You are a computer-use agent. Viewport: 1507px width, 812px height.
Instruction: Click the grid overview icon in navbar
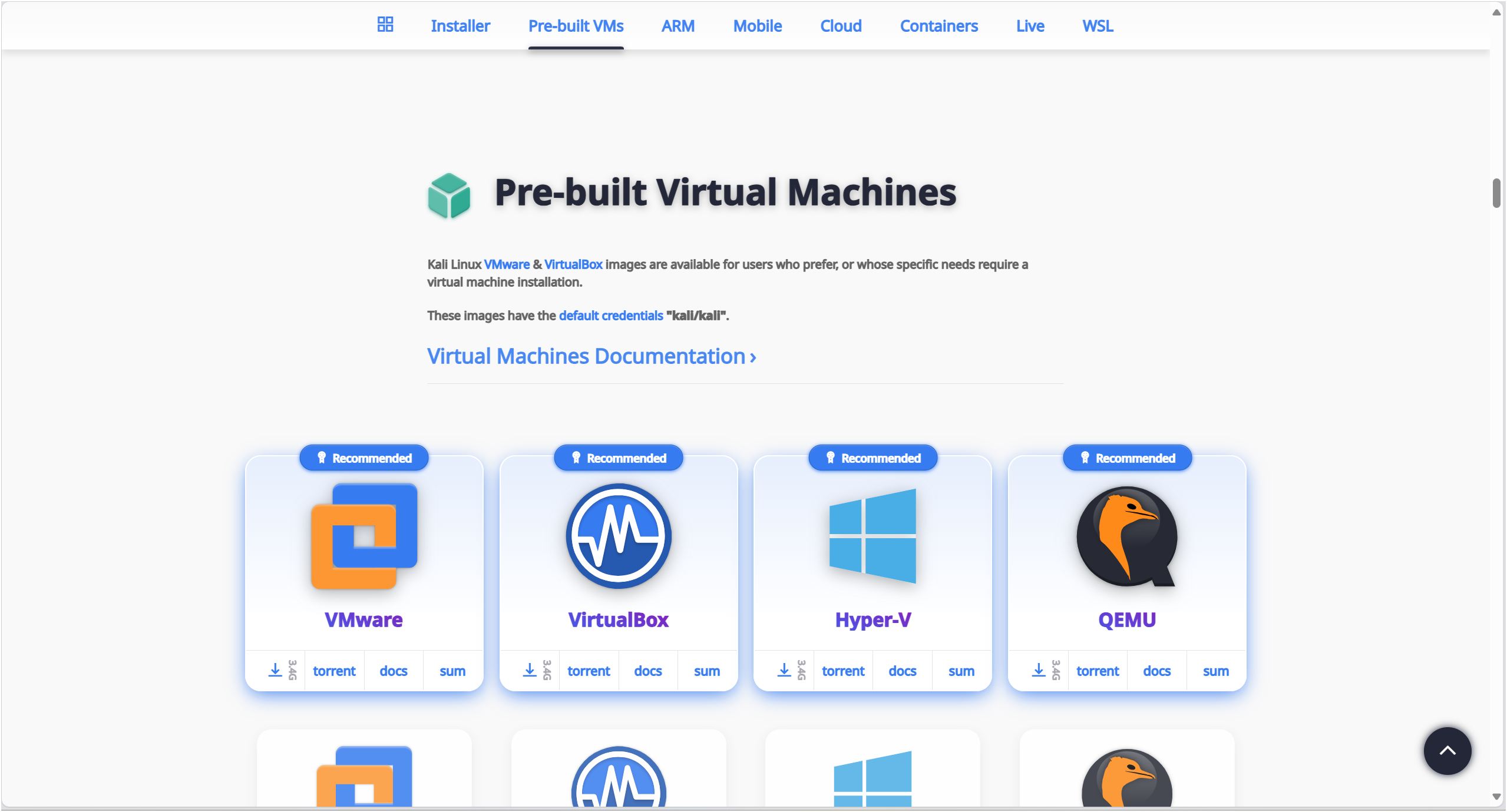pyautogui.click(x=385, y=25)
